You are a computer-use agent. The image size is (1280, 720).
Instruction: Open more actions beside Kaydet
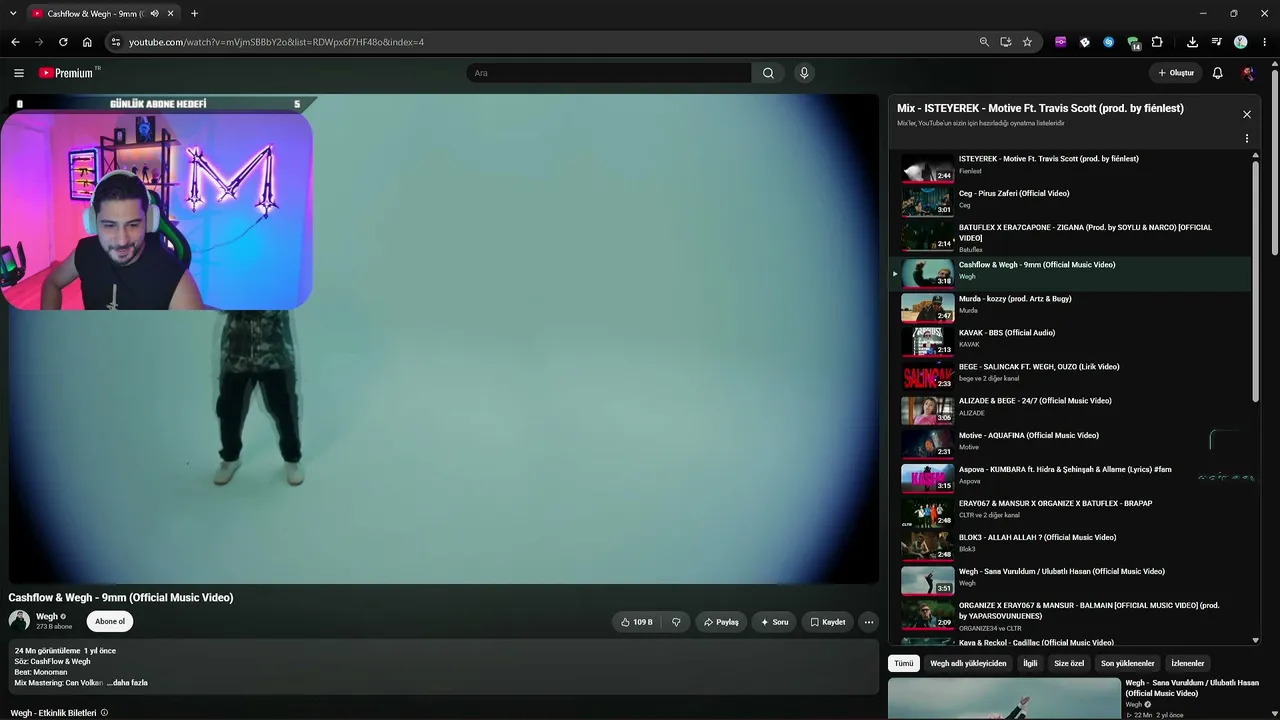[x=869, y=622]
